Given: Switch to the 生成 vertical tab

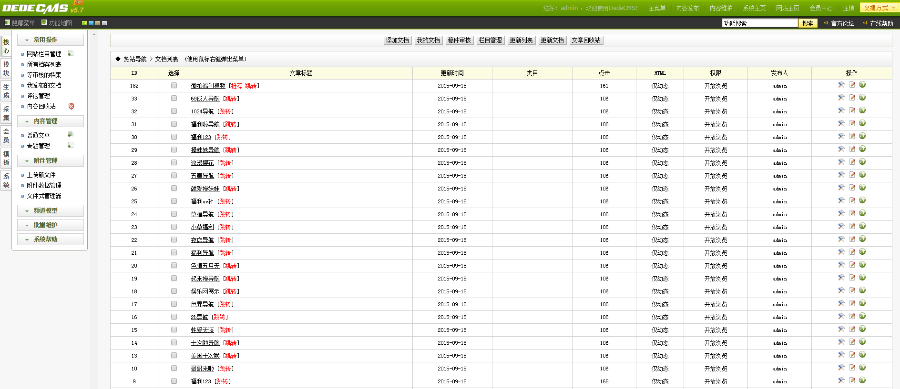Looking at the screenshot, I should 6,91.
